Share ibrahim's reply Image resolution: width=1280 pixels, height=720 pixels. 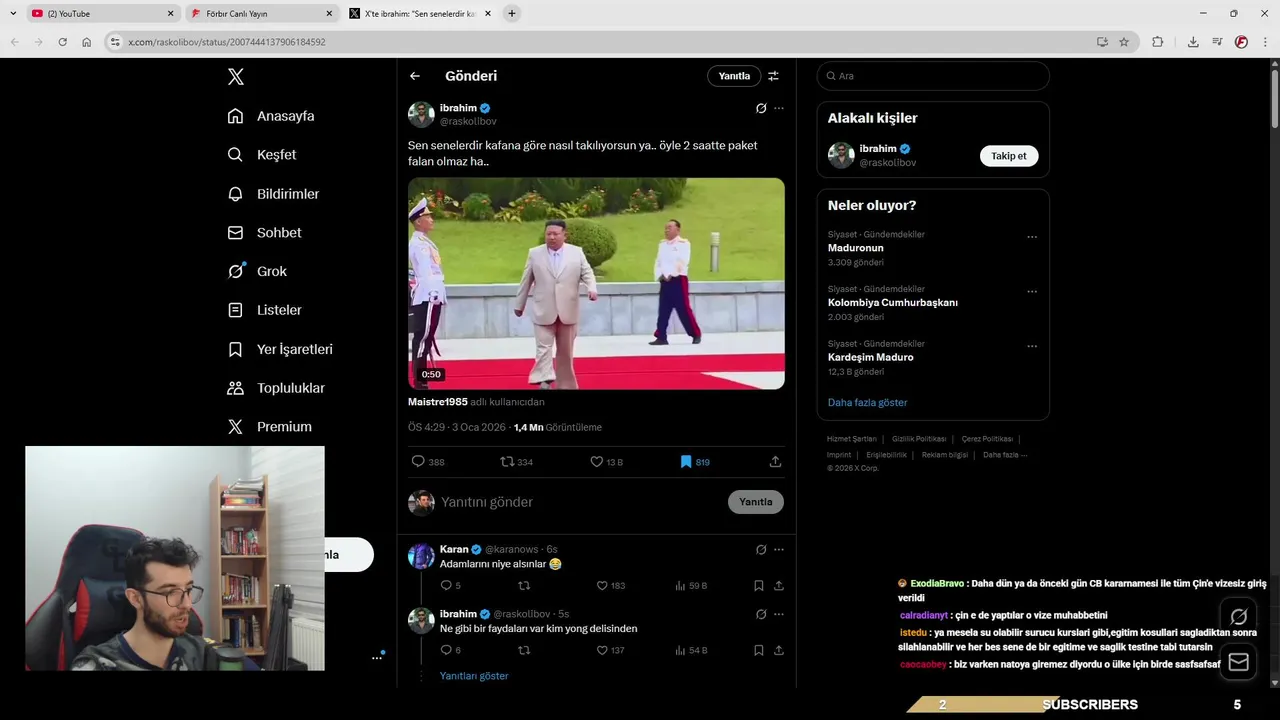point(779,650)
